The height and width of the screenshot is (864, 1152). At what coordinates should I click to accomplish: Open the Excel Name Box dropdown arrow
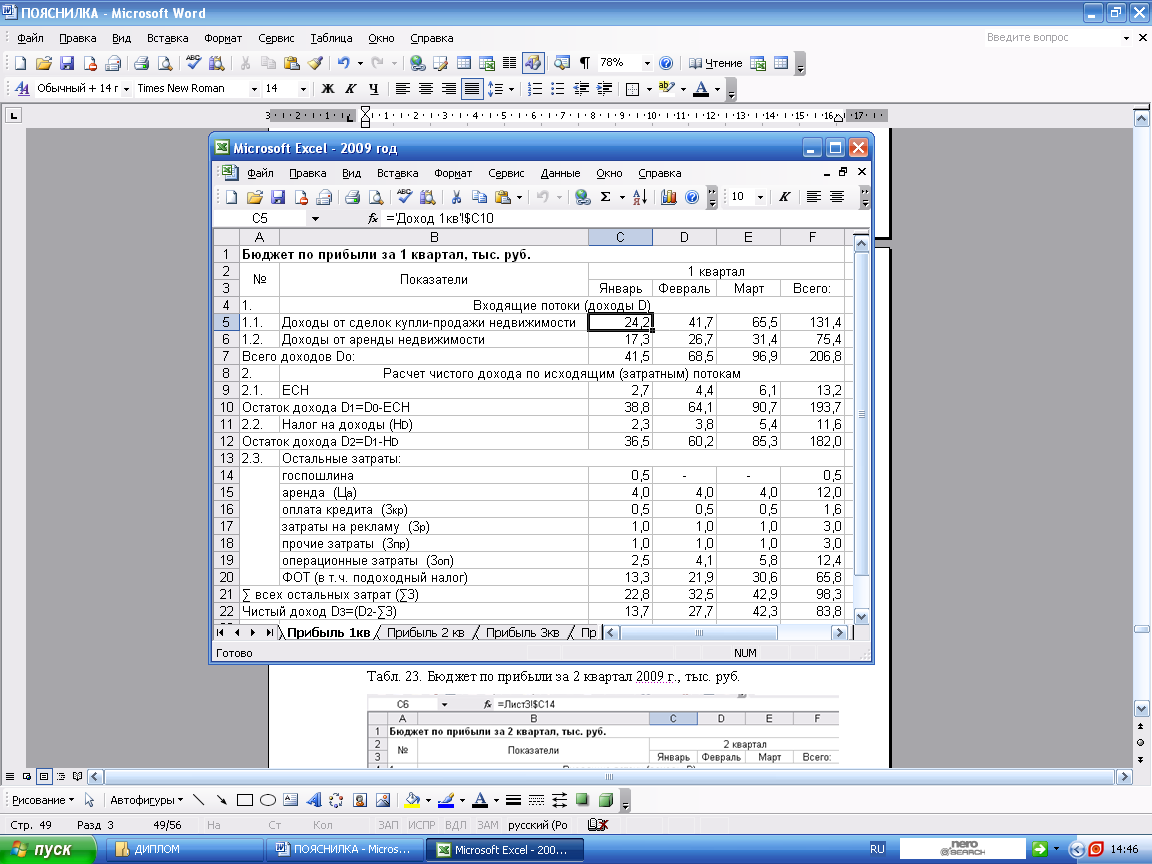315,218
